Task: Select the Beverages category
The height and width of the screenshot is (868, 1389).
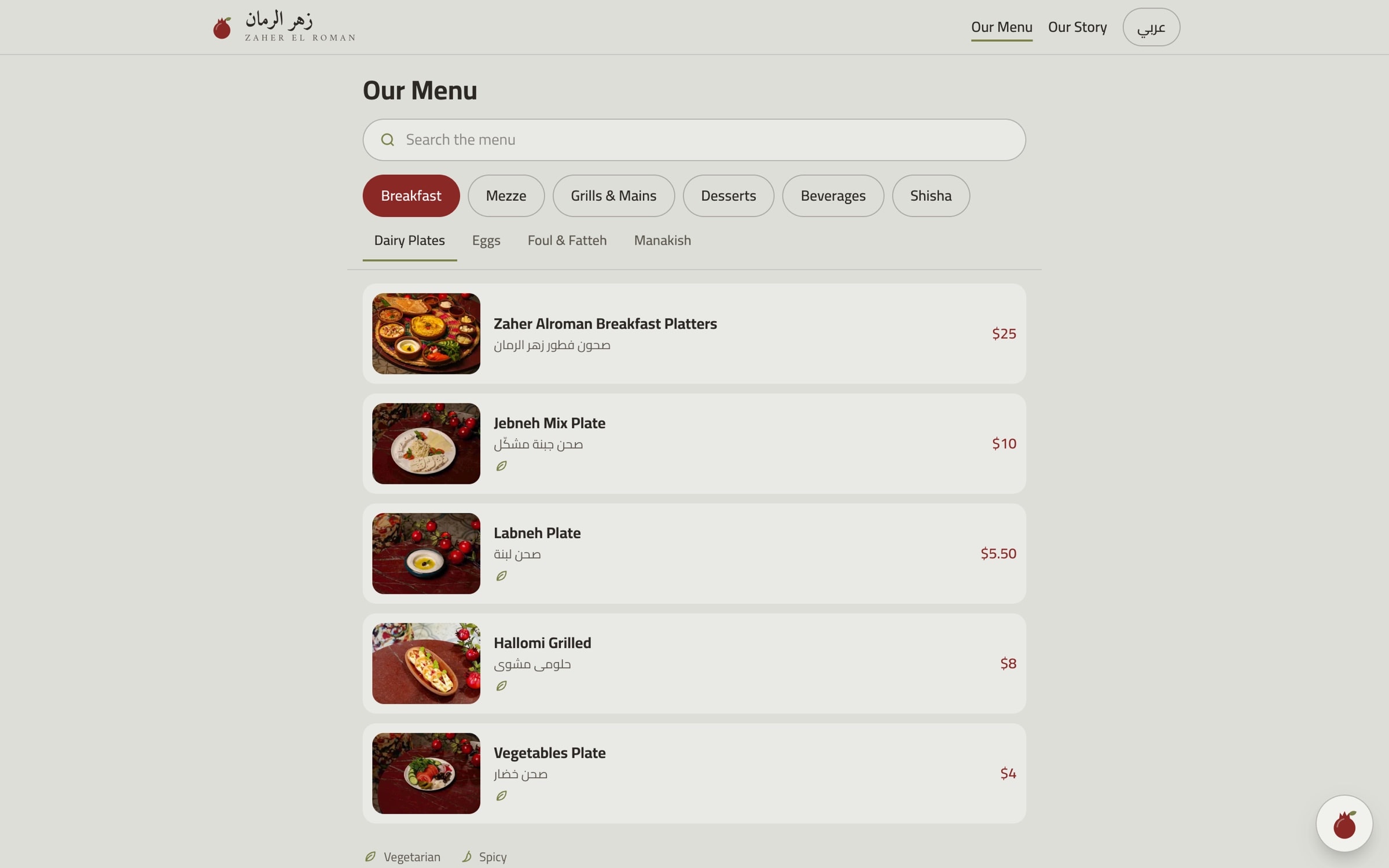Action: pos(833,196)
